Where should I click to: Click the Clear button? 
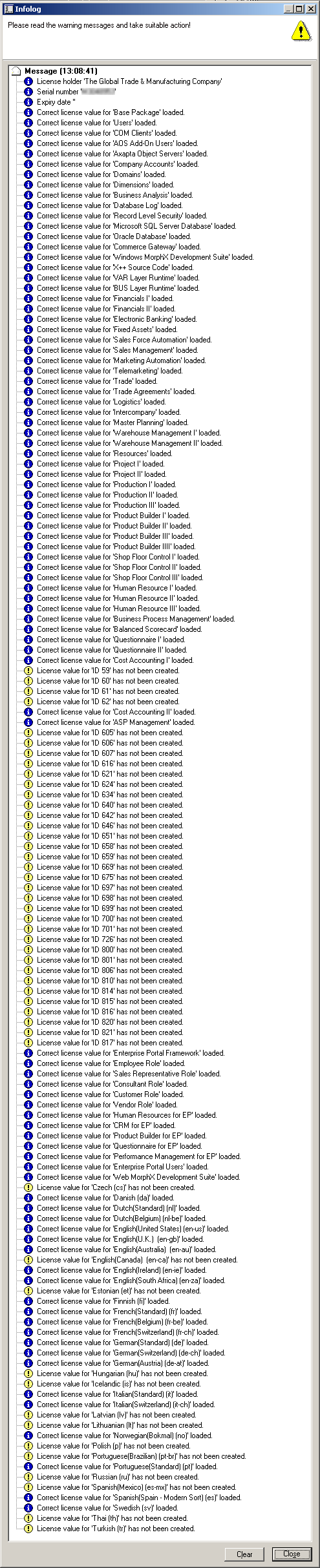(x=244, y=1554)
